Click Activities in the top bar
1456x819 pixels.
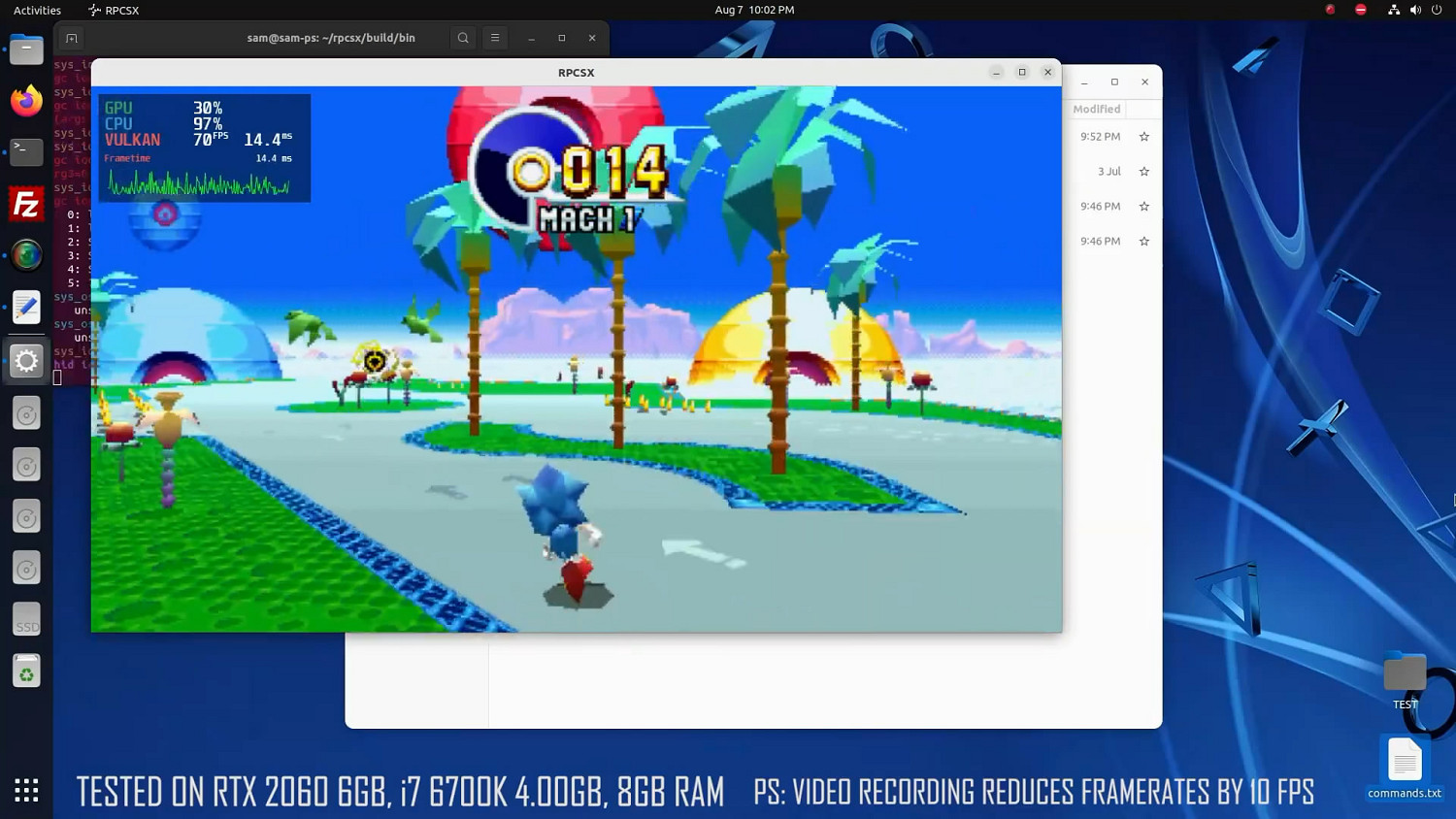click(x=37, y=10)
